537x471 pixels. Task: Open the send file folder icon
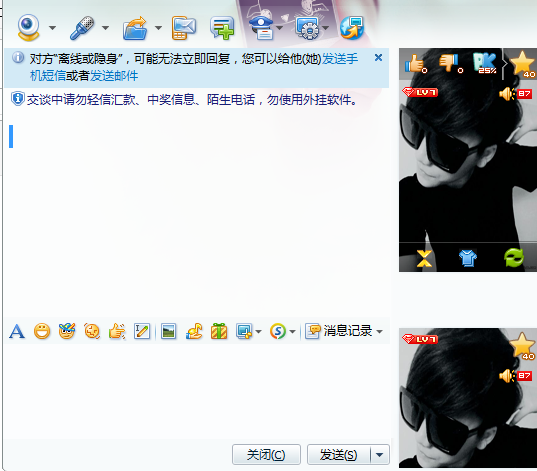pos(135,28)
